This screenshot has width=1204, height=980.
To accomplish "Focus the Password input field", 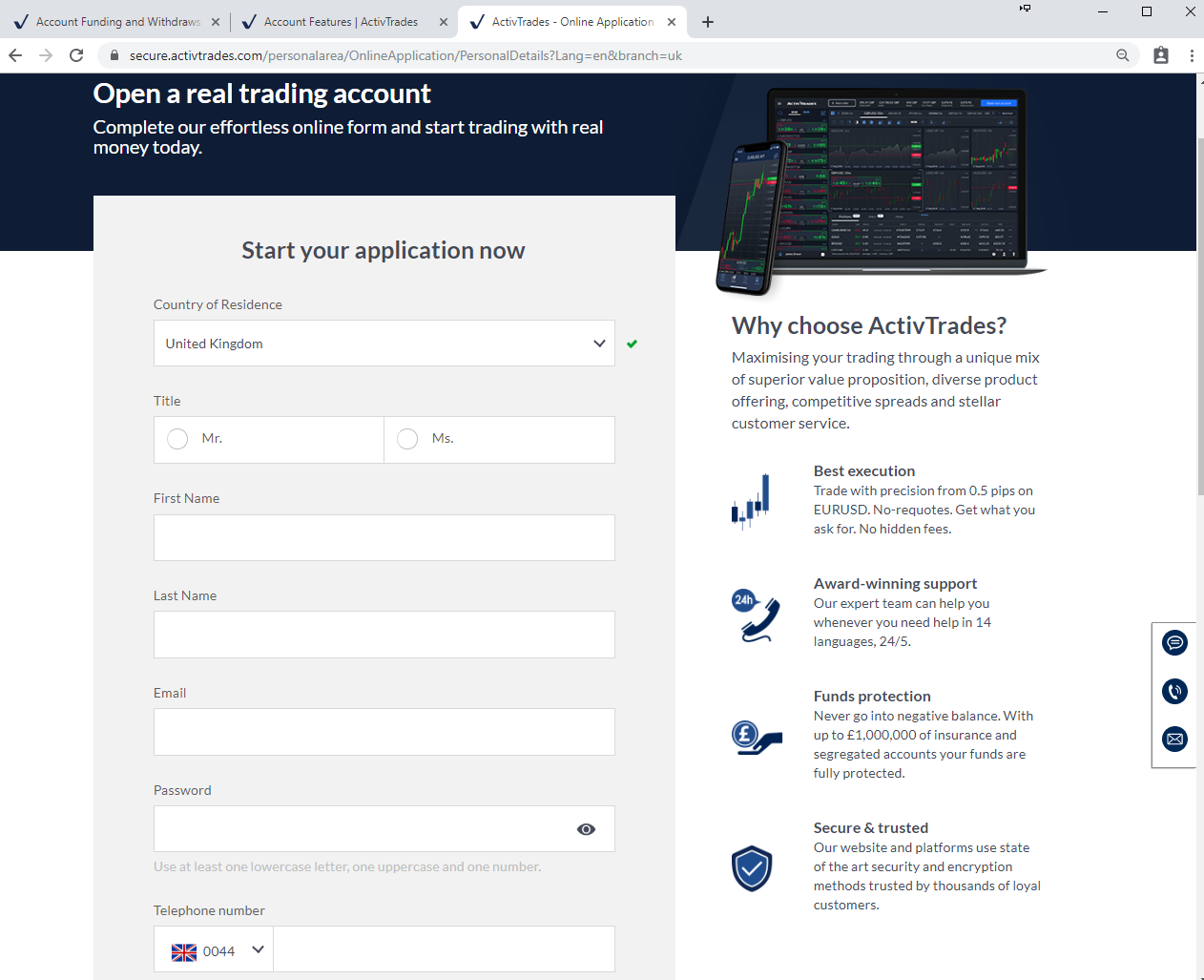I will point(384,829).
